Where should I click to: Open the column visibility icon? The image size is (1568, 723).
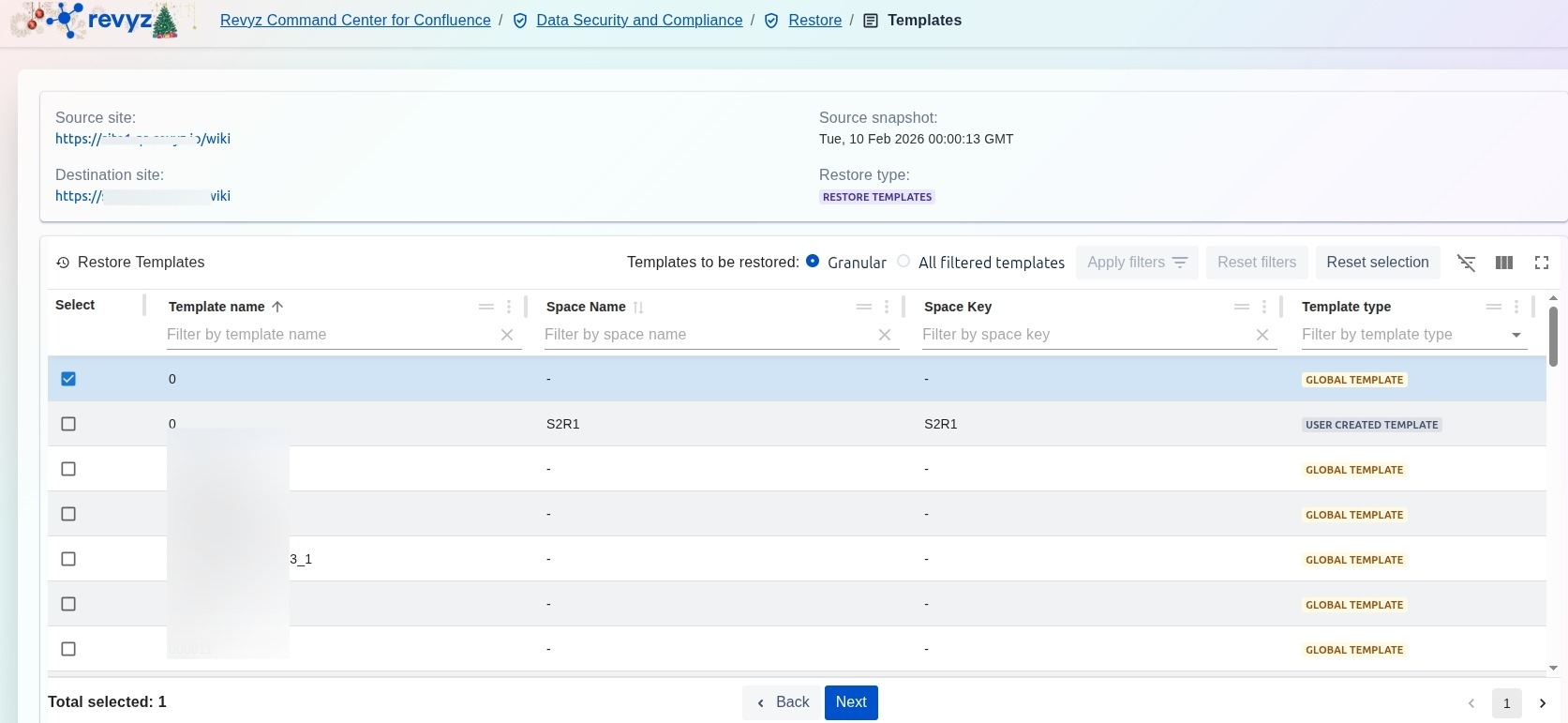click(1504, 263)
